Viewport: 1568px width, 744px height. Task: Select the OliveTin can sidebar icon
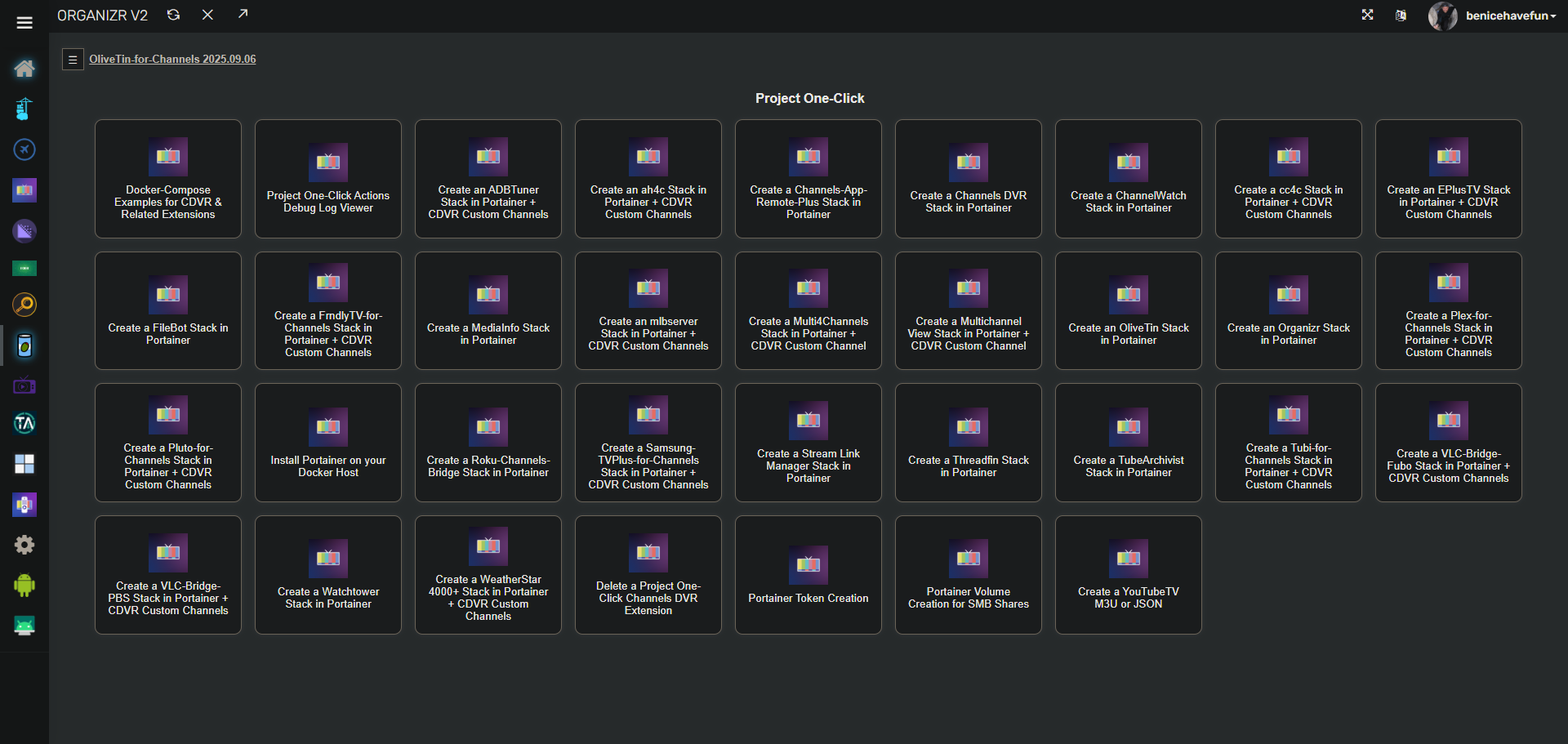[24, 345]
